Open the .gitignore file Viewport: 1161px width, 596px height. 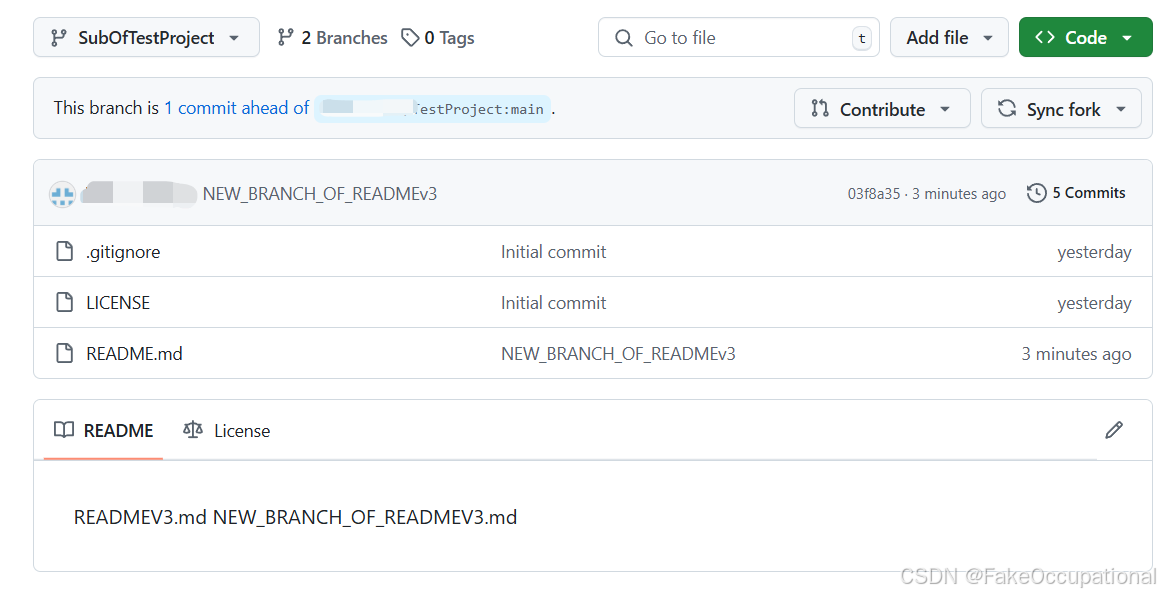click(123, 252)
